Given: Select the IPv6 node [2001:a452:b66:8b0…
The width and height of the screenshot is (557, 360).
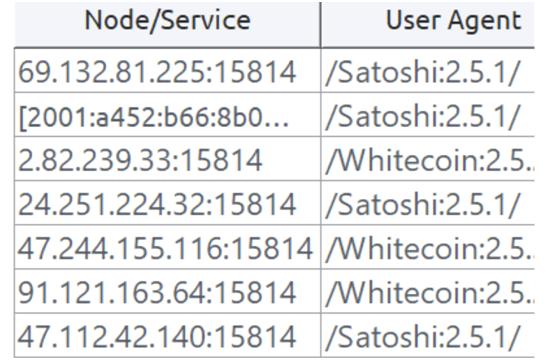Looking at the screenshot, I should coord(153,116).
